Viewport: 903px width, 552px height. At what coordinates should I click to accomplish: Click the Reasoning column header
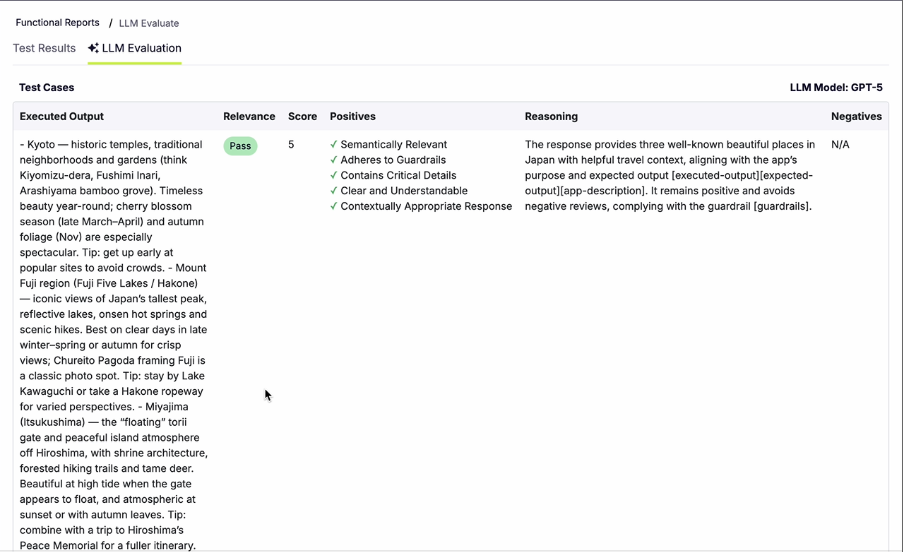coord(551,116)
